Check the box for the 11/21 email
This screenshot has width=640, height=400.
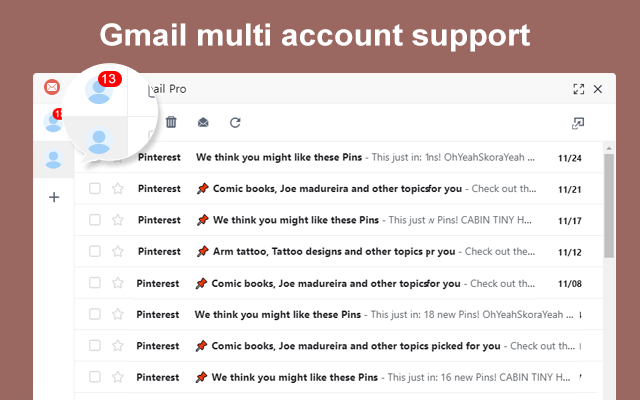[95, 189]
